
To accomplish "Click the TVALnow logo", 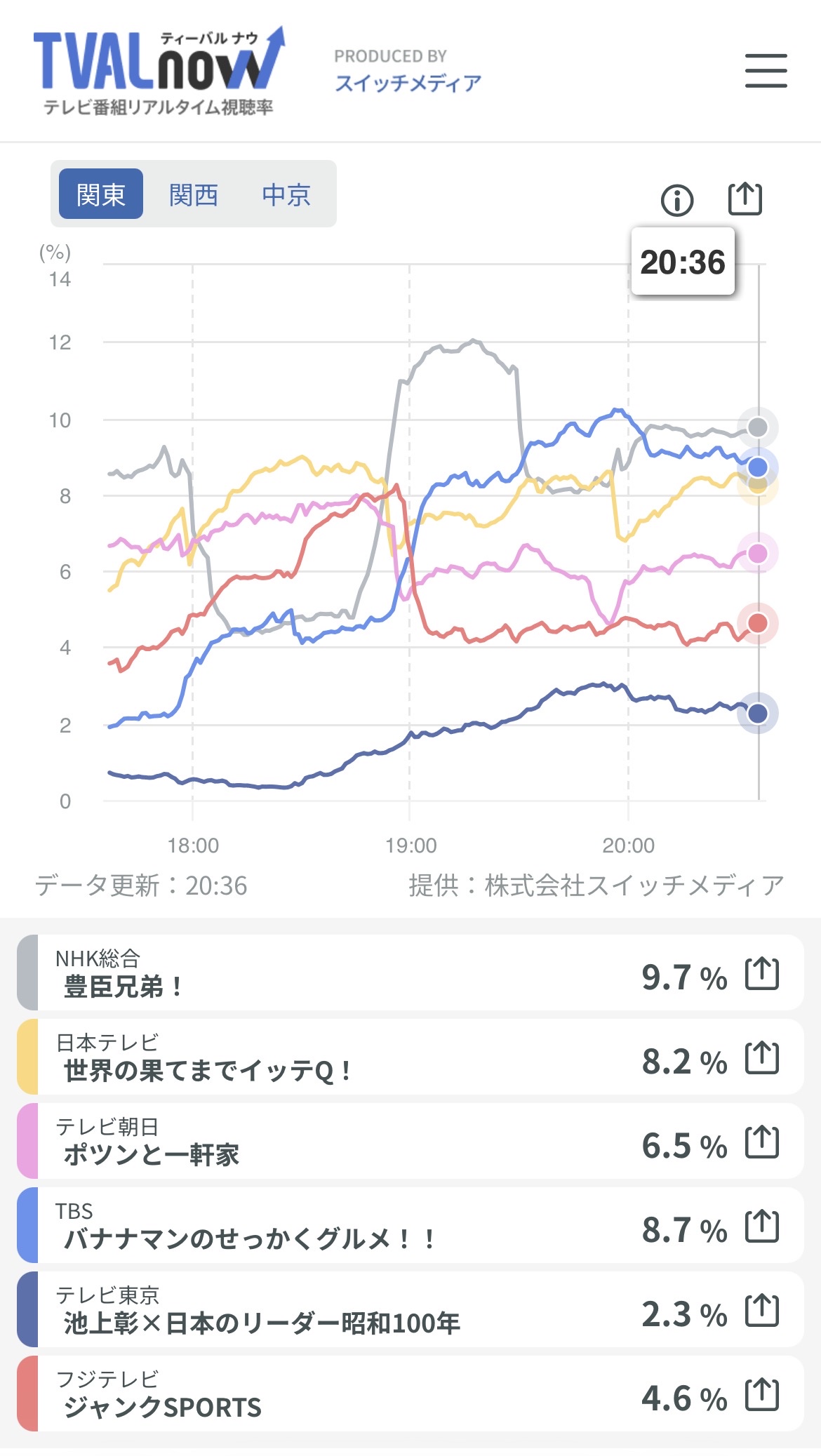I will (159, 70).
